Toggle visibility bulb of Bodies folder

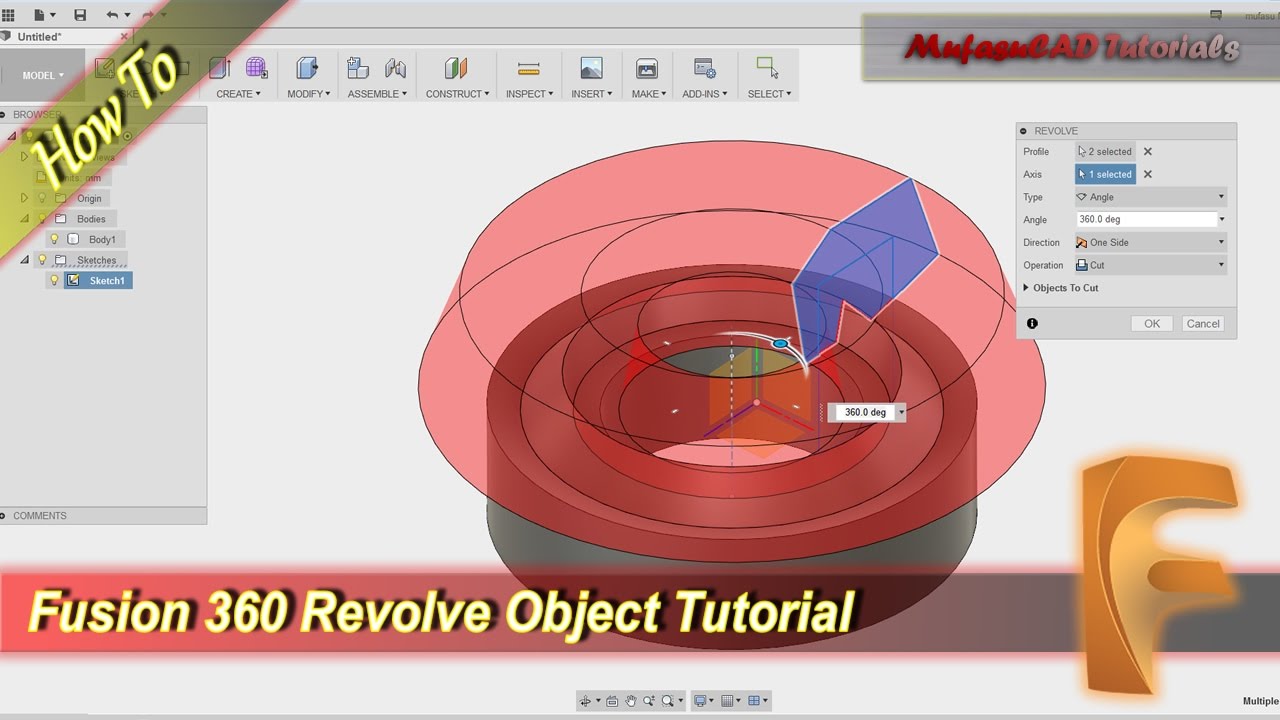(x=42, y=219)
